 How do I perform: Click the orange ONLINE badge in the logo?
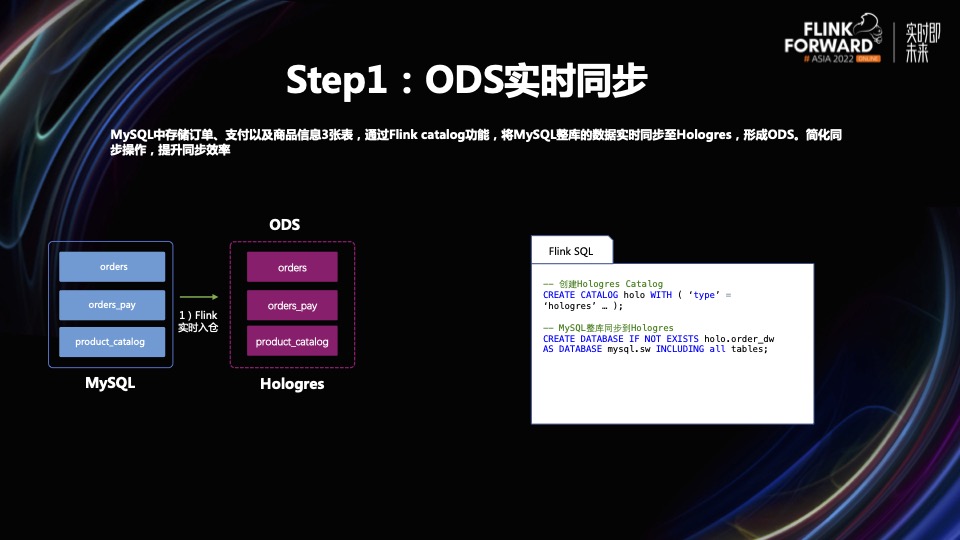[x=868, y=59]
